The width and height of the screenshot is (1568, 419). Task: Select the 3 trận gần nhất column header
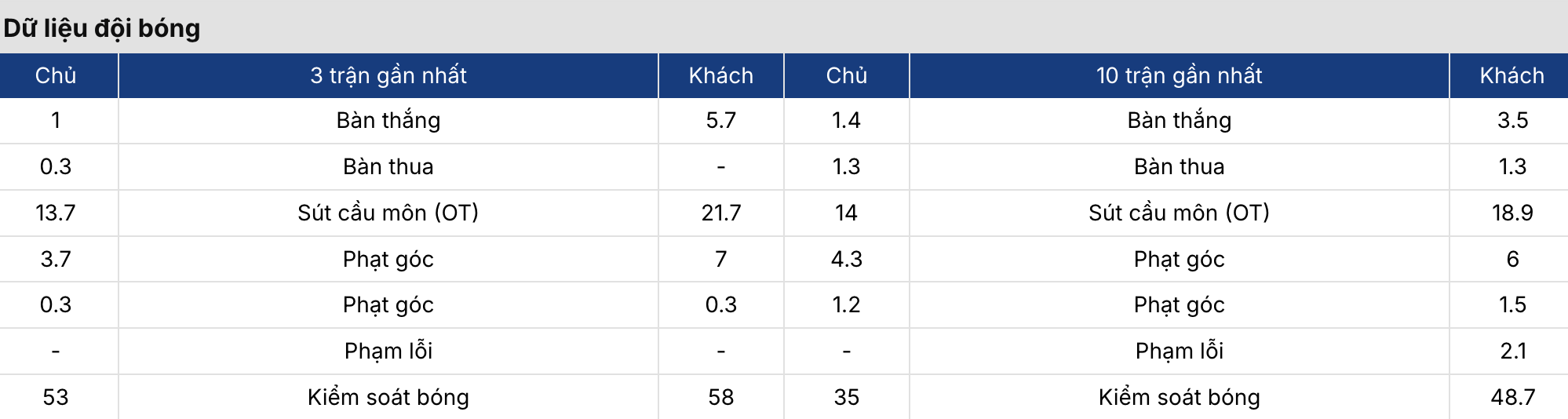coord(388,75)
